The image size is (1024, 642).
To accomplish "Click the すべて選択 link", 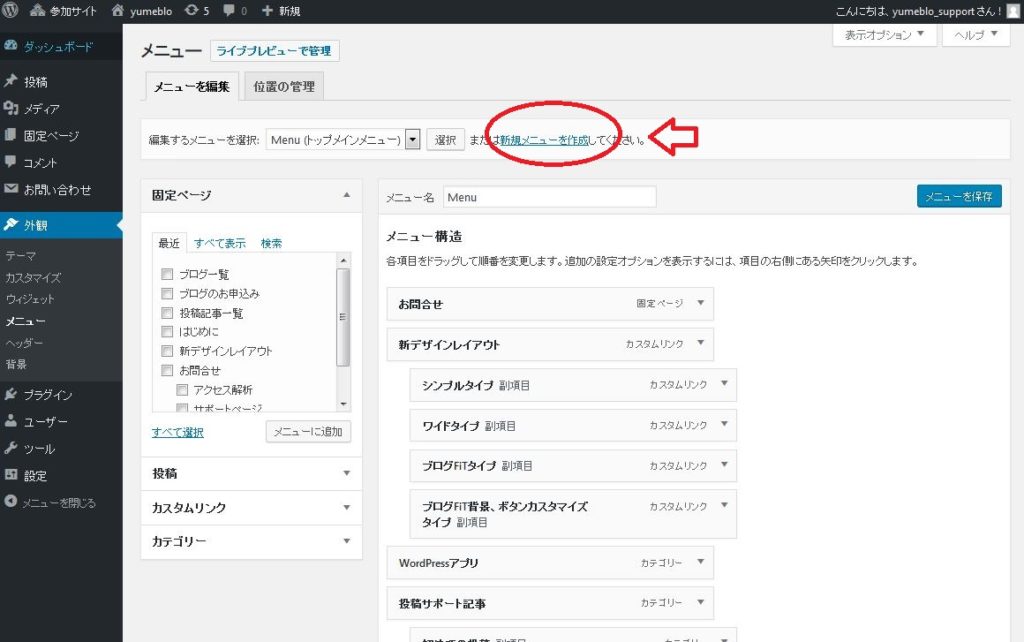I will click(x=178, y=432).
